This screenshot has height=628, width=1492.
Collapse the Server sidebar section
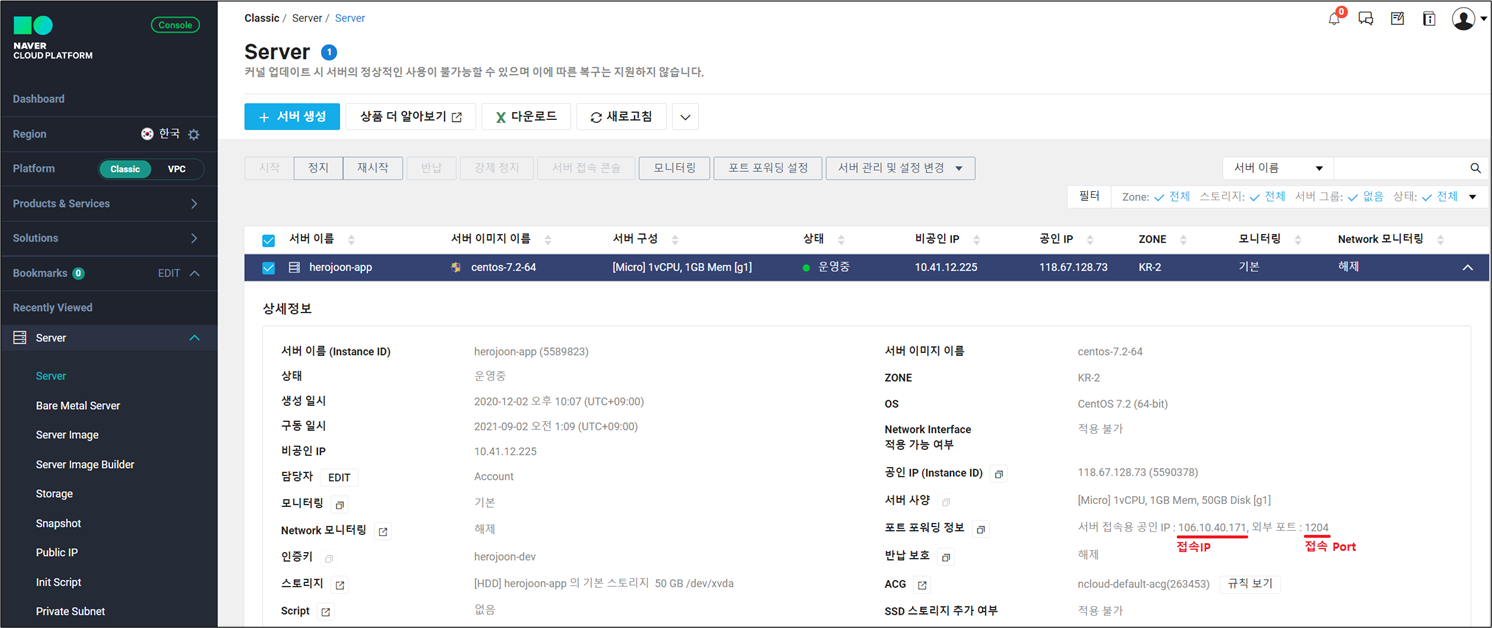coord(194,338)
